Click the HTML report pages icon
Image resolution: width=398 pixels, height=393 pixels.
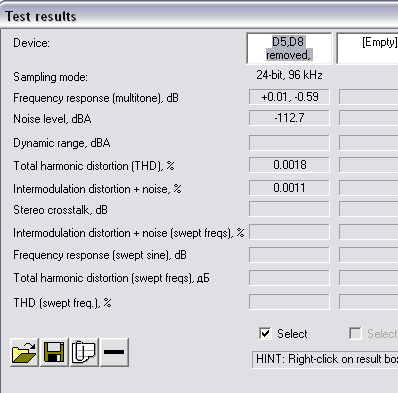coord(84,352)
